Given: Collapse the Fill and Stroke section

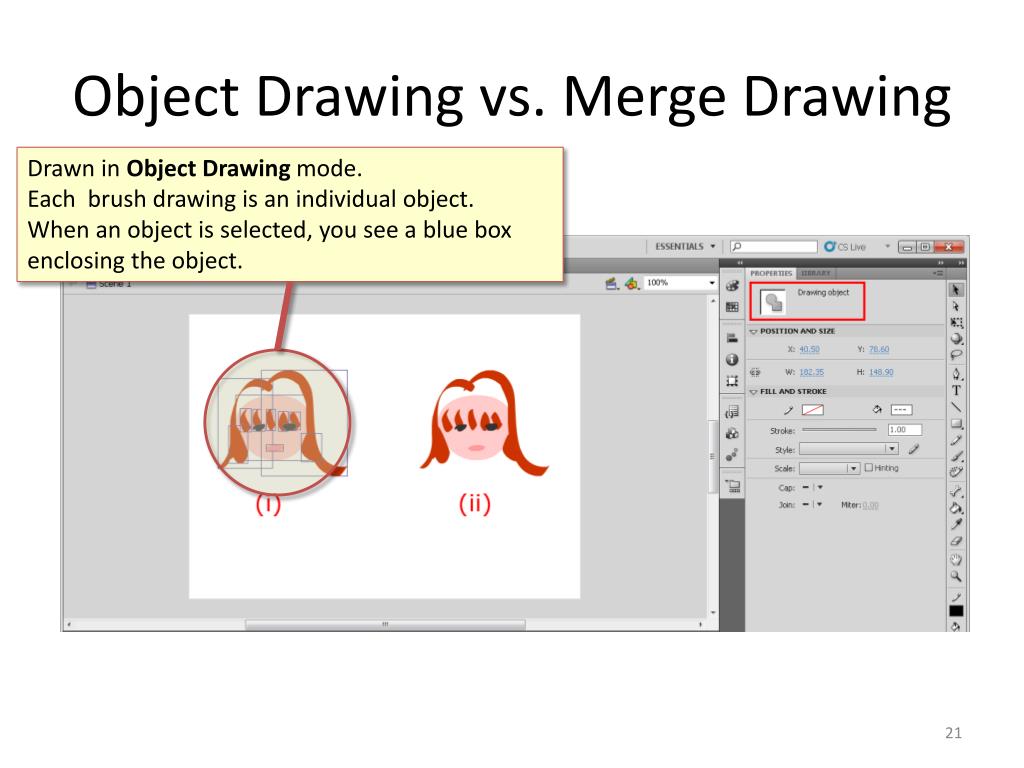Looking at the screenshot, I should (753, 392).
